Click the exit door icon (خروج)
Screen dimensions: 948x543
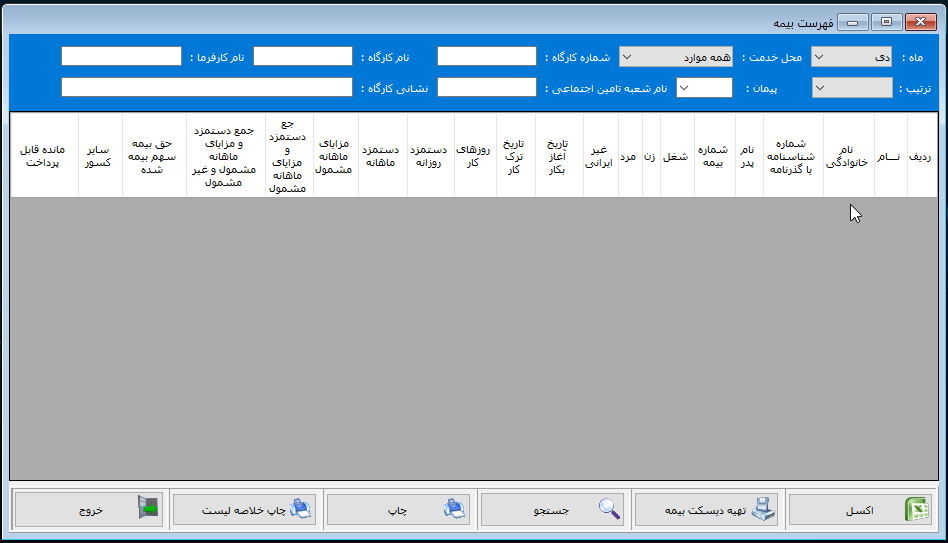coord(147,510)
